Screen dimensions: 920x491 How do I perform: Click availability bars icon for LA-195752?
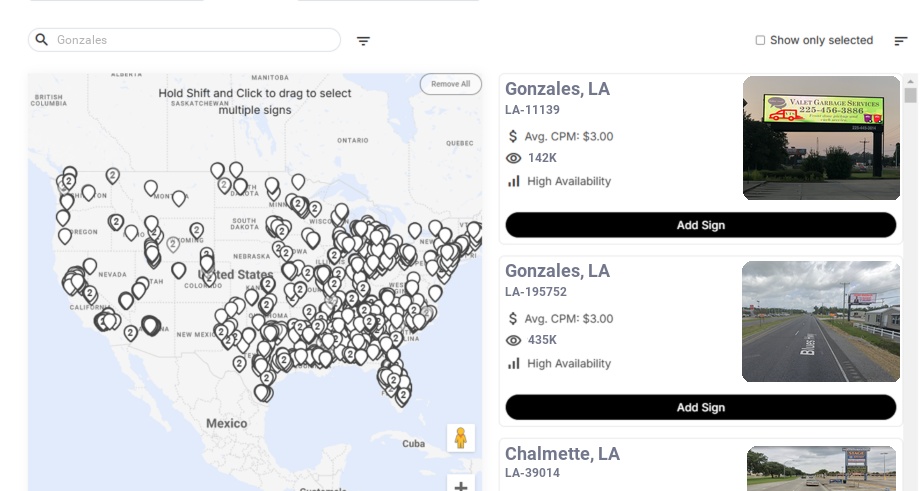(514, 363)
